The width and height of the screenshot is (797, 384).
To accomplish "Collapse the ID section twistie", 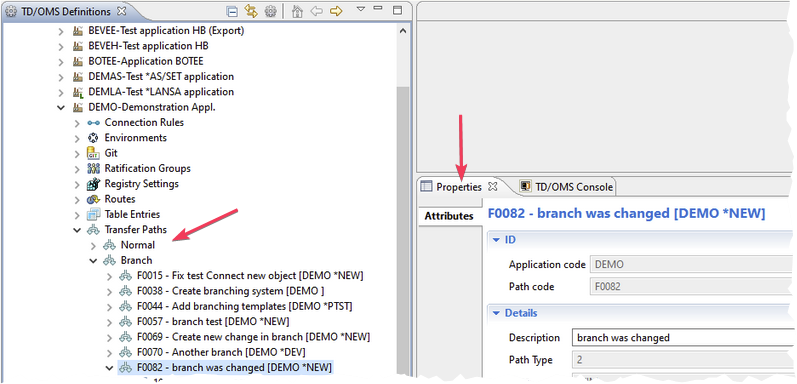I will pos(497,240).
